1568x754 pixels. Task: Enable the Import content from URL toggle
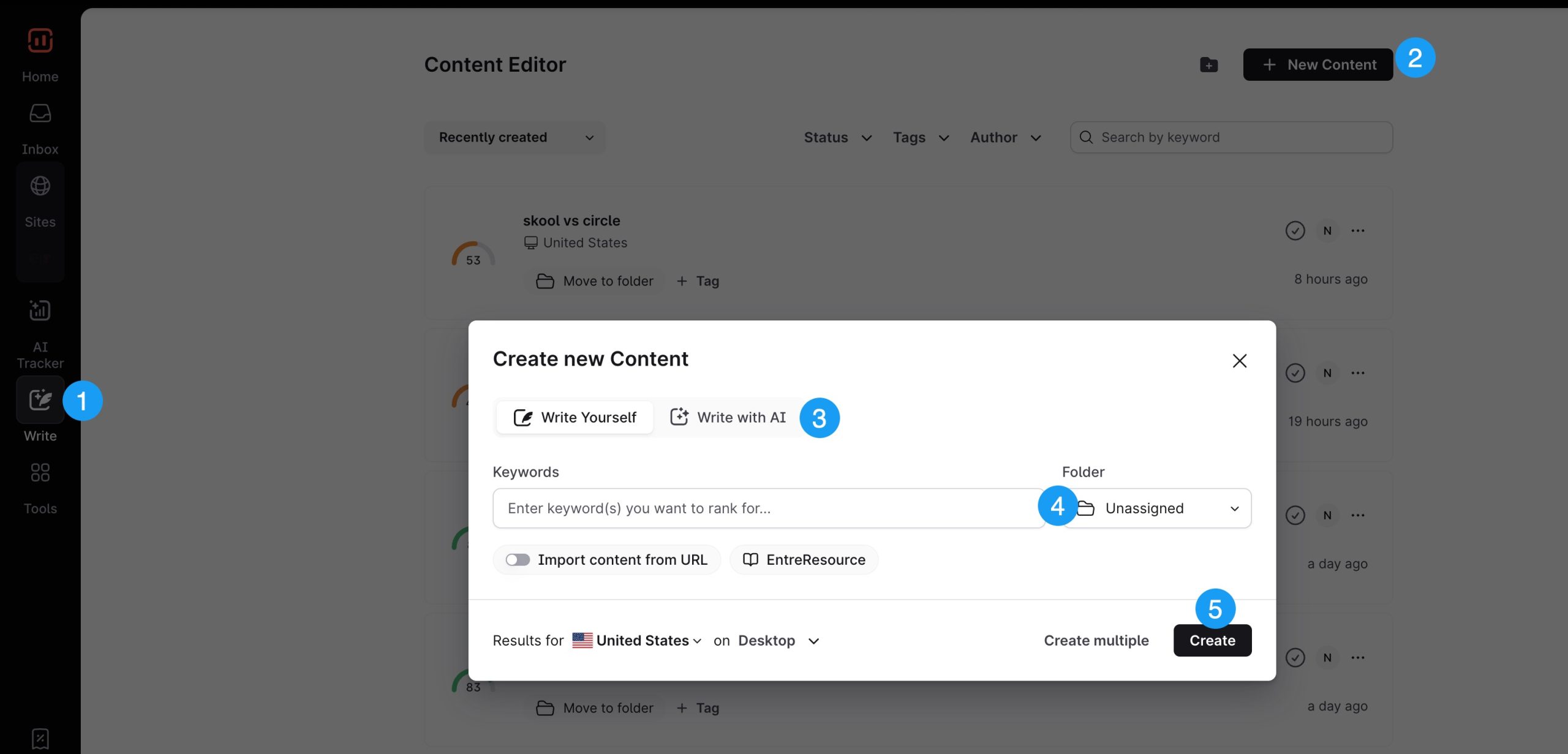coord(518,559)
